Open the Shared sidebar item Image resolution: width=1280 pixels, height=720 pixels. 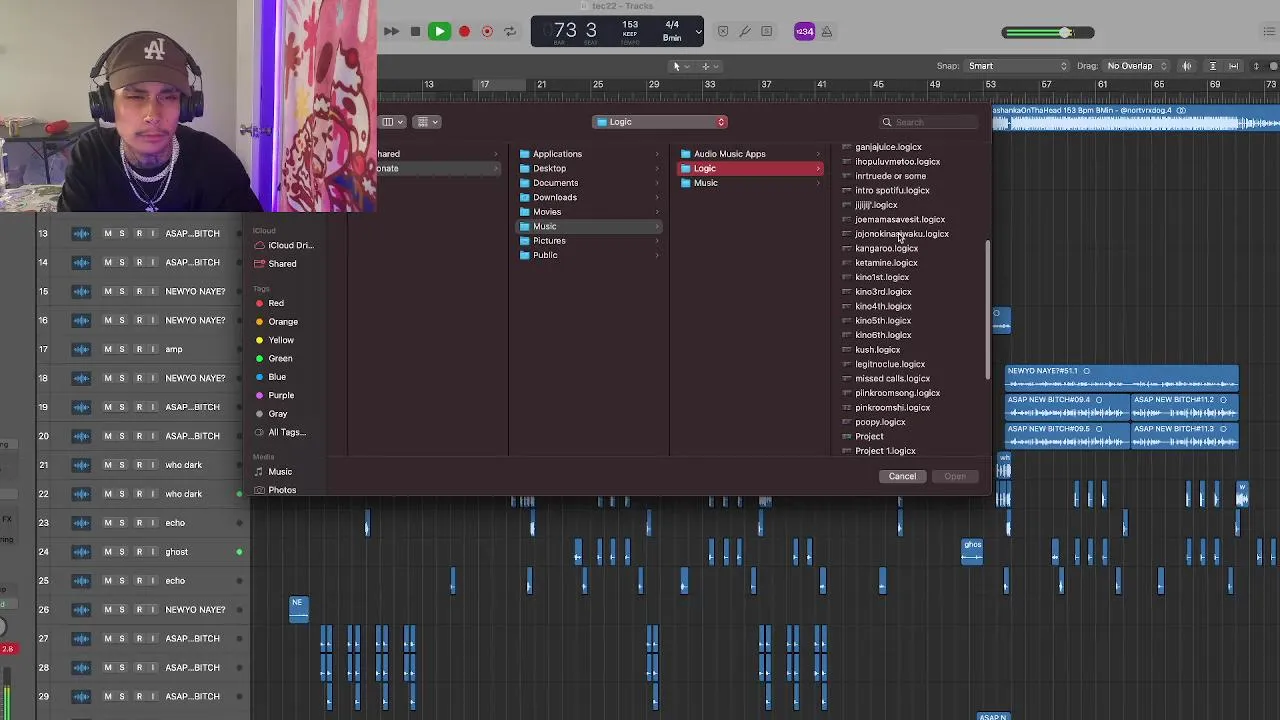[x=276, y=264]
